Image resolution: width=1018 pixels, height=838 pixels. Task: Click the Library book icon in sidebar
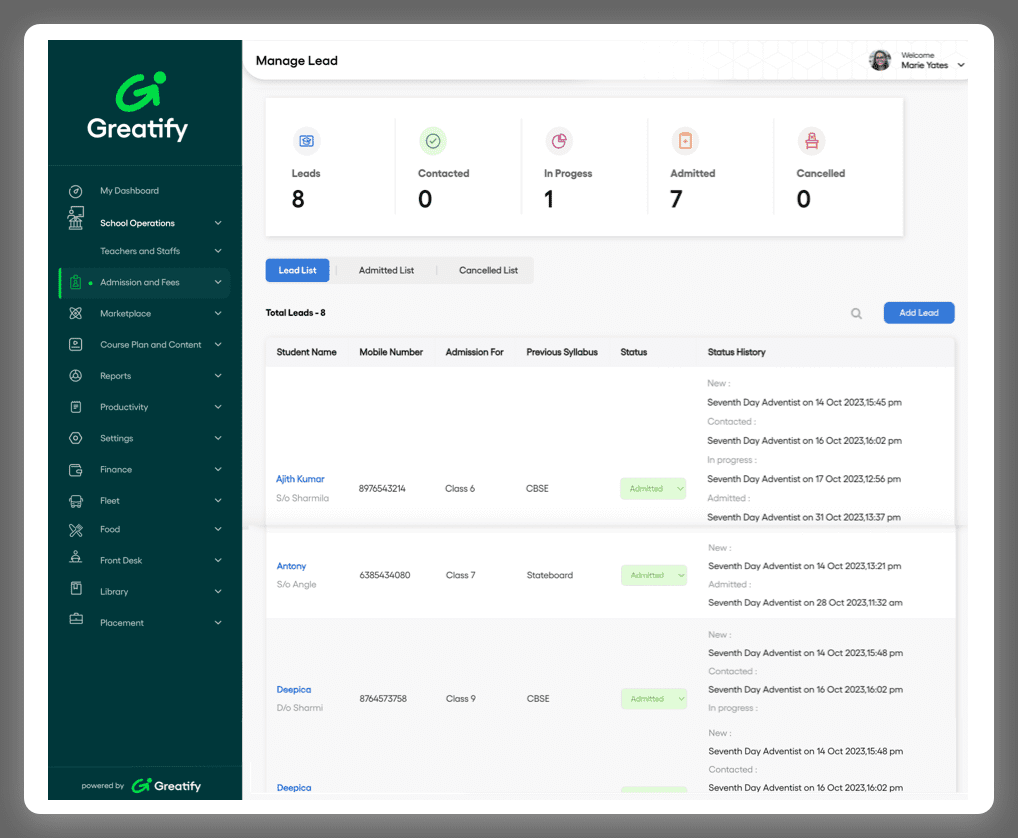click(x=75, y=590)
